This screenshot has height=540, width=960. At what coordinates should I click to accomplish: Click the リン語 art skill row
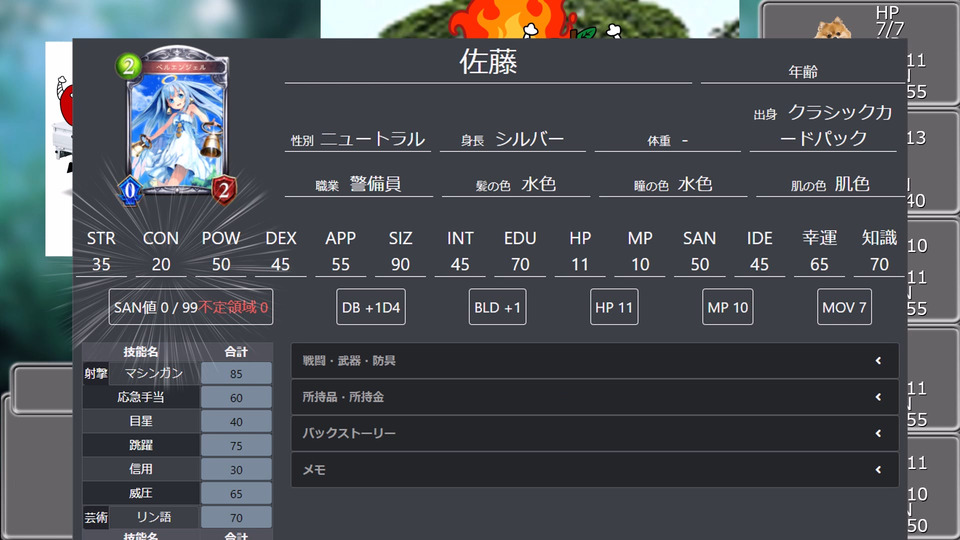[x=177, y=517]
